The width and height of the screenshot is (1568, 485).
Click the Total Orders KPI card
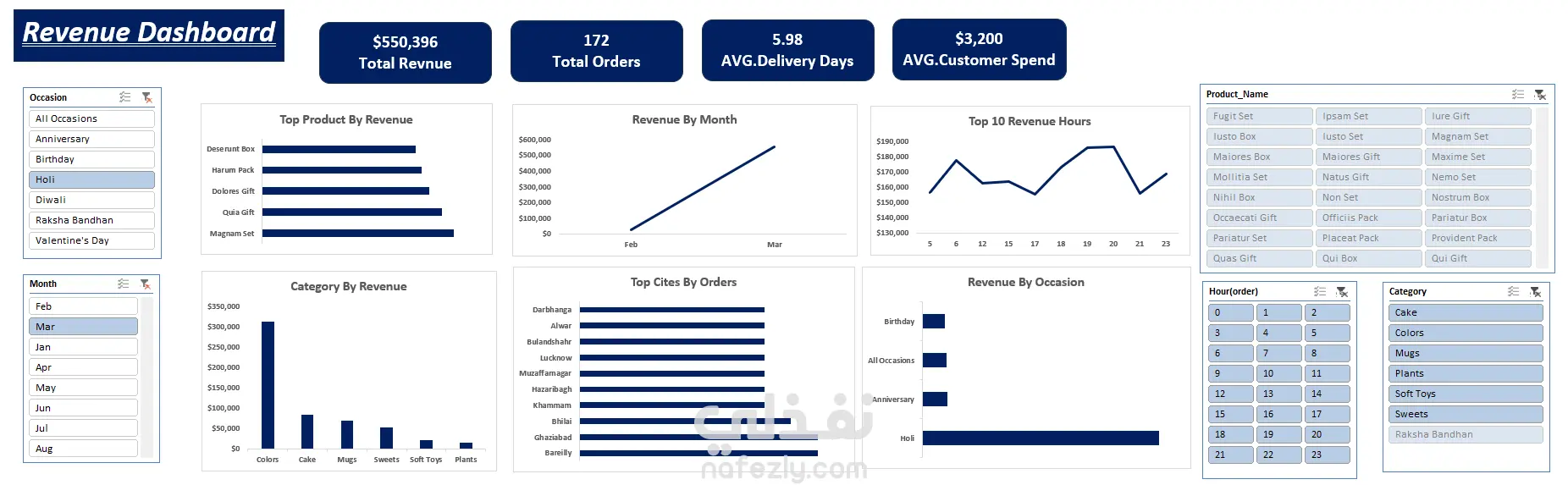(597, 51)
